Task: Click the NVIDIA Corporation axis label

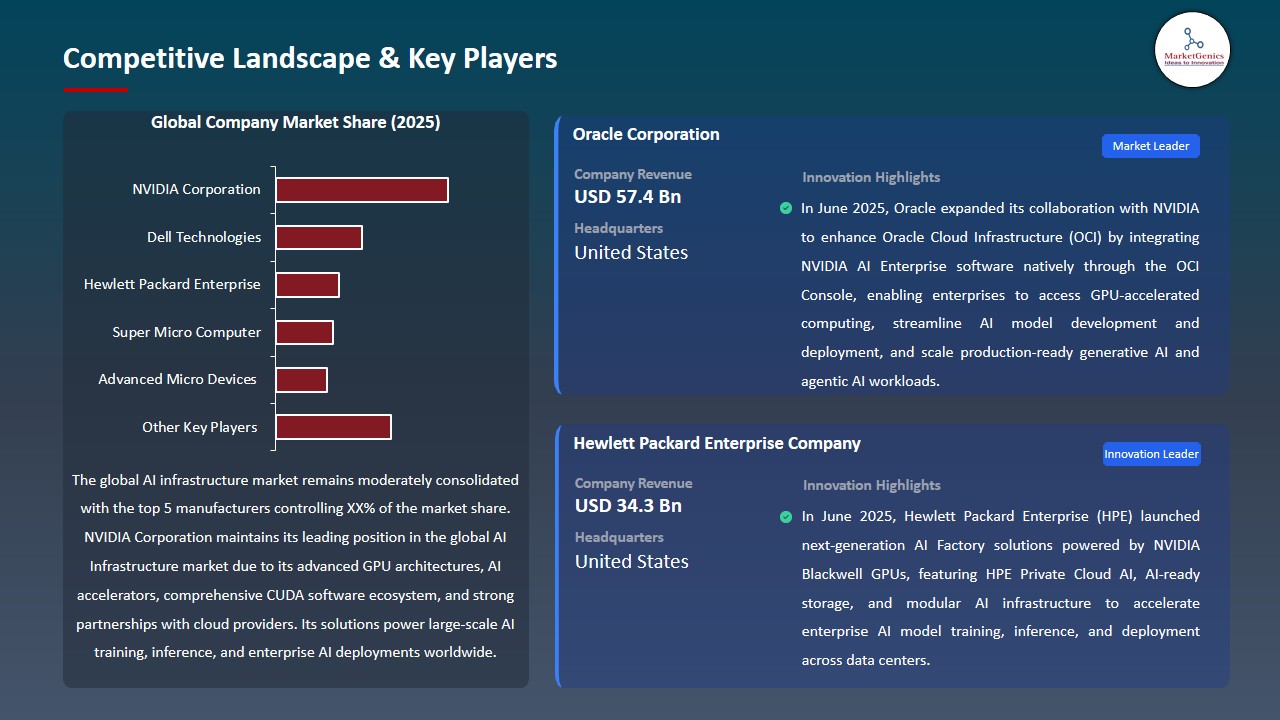Action: [196, 189]
